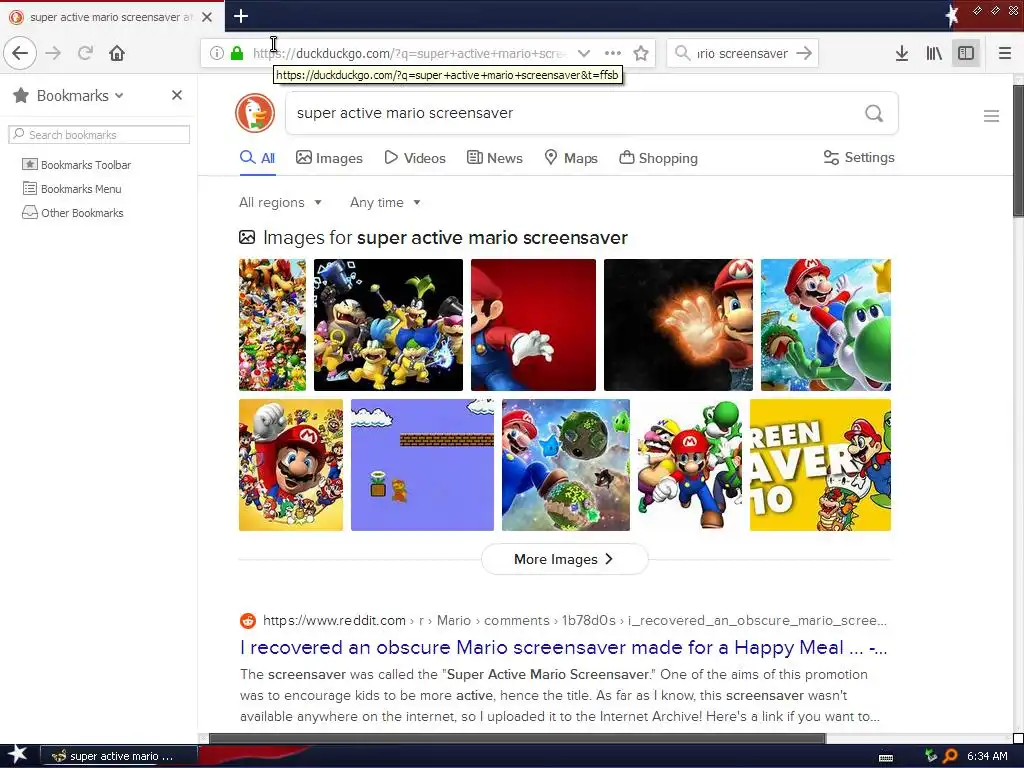Click the star icon in title bar
The height and width of the screenshot is (768, 1024).
[x=952, y=15]
